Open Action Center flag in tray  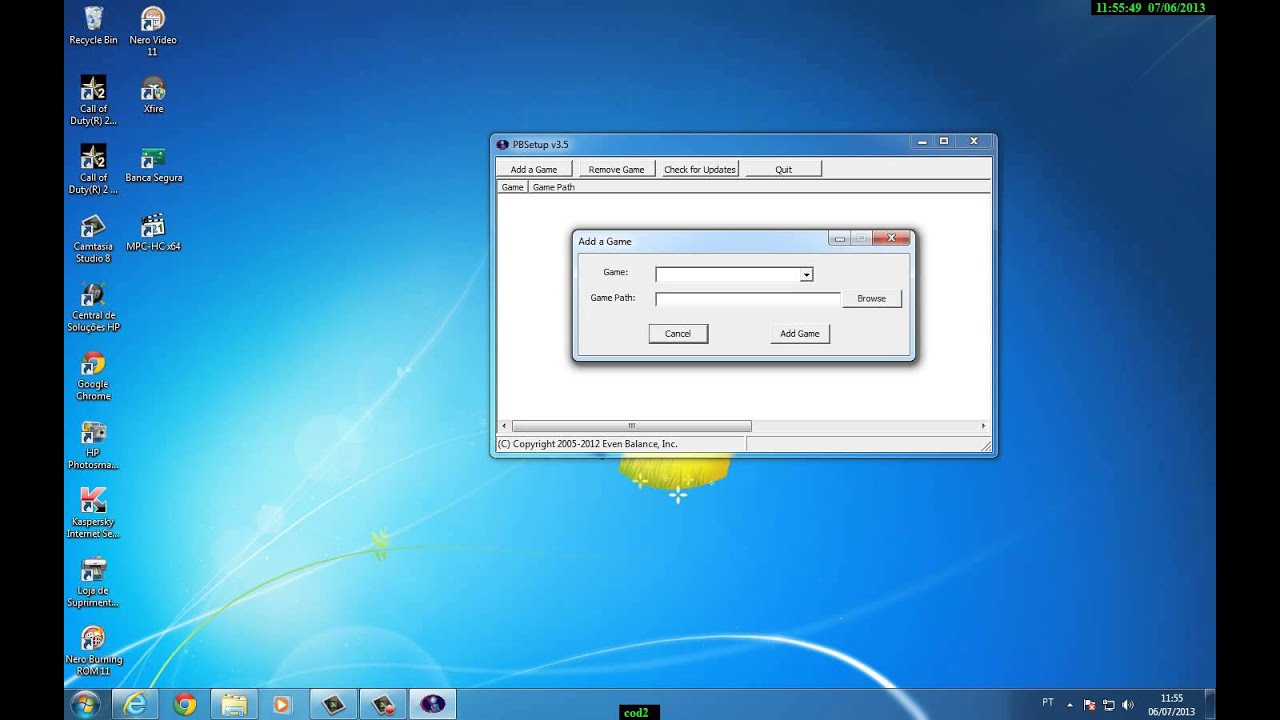point(1090,704)
